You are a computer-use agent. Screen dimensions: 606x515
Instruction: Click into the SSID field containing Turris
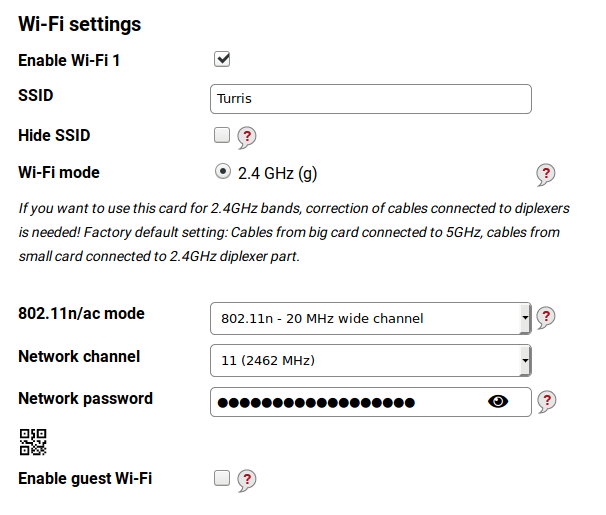pos(371,99)
